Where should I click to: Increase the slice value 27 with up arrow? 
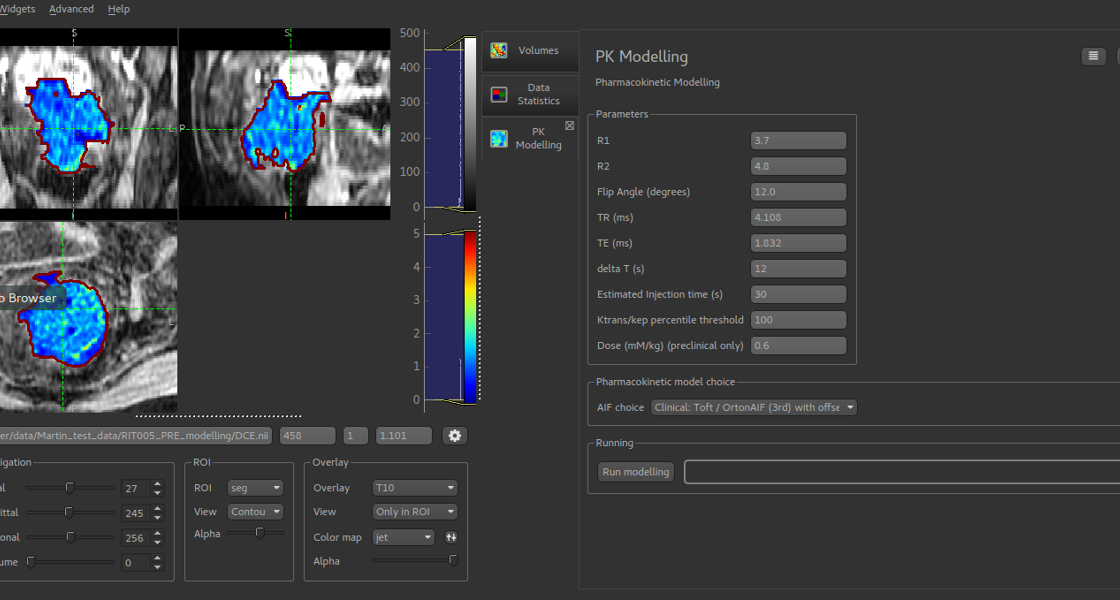coord(157,484)
